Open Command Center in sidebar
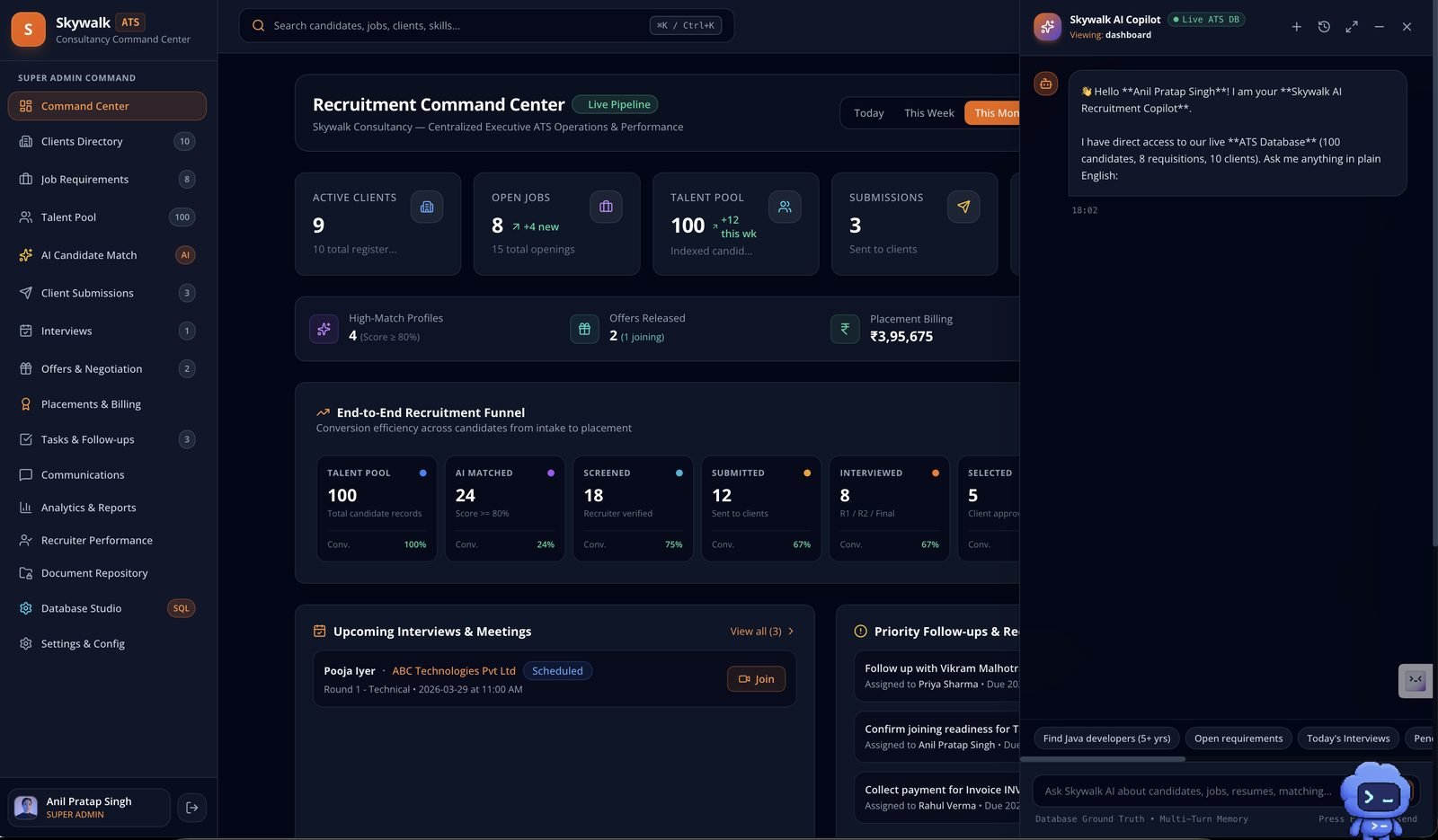Image resolution: width=1438 pixels, height=840 pixels. pyautogui.click(x=107, y=106)
